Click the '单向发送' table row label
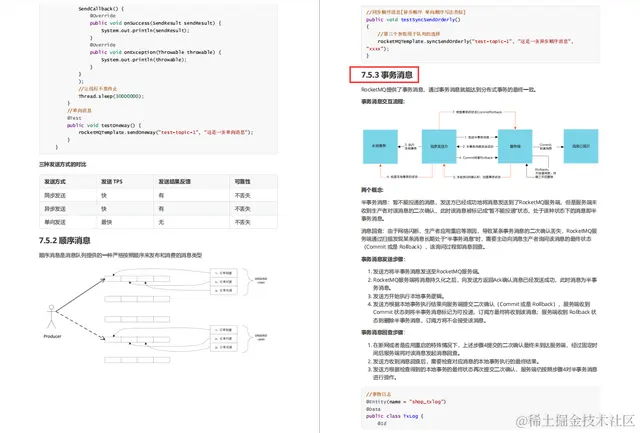Image resolution: width=640 pixels, height=433 pixels. pyautogui.click(x=55, y=222)
